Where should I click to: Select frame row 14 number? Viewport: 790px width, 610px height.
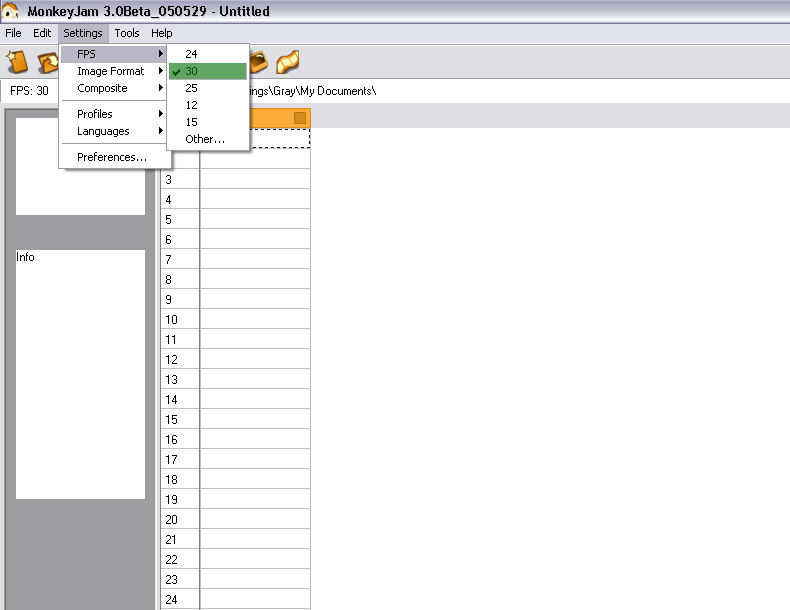coord(180,399)
